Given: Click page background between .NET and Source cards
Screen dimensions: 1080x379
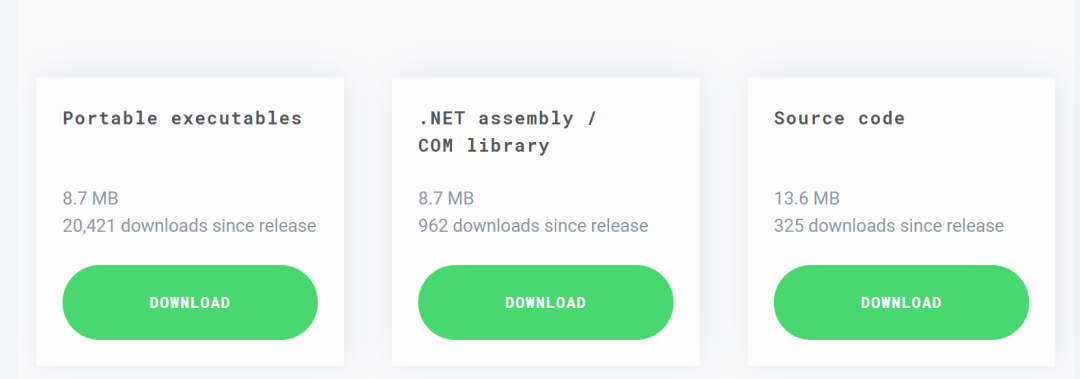Looking at the screenshot, I should (723, 221).
